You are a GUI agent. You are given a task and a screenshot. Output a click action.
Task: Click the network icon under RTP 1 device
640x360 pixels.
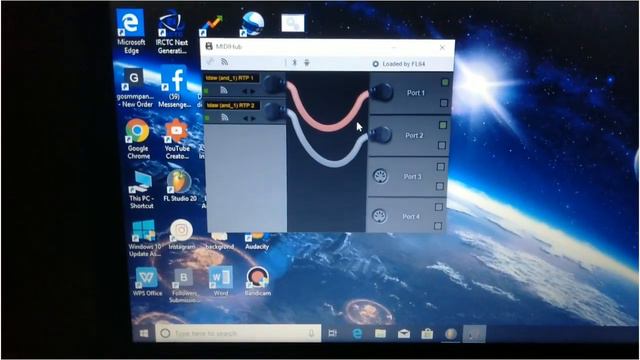tap(224, 90)
